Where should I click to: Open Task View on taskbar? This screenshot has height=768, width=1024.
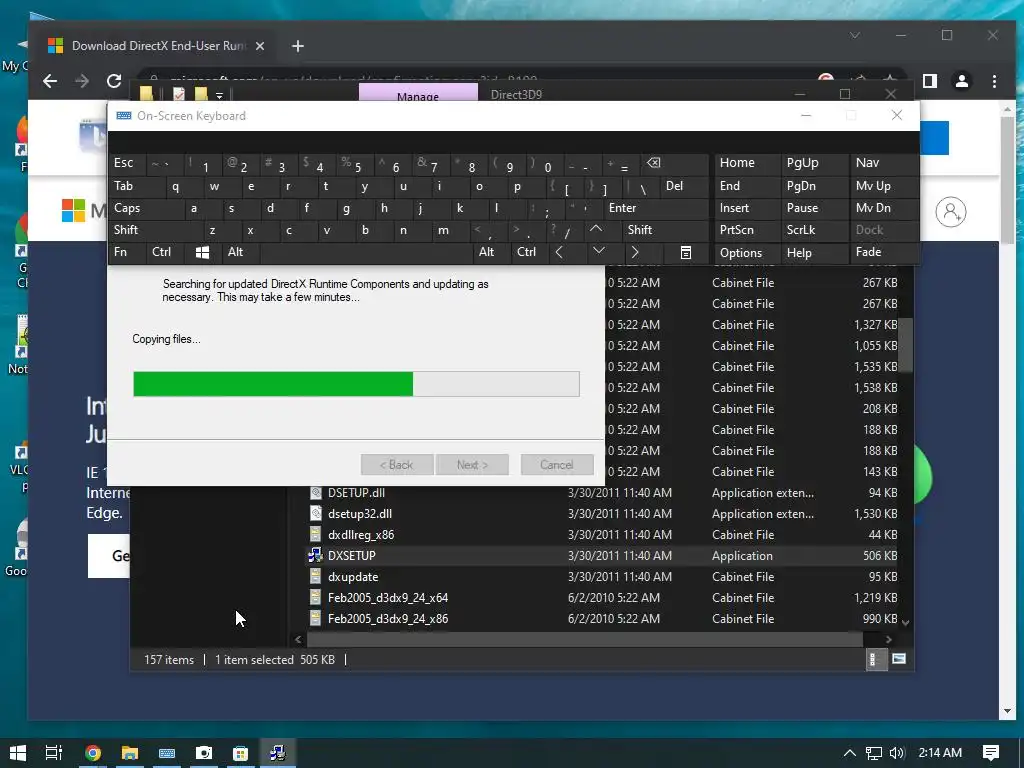click(54, 752)
